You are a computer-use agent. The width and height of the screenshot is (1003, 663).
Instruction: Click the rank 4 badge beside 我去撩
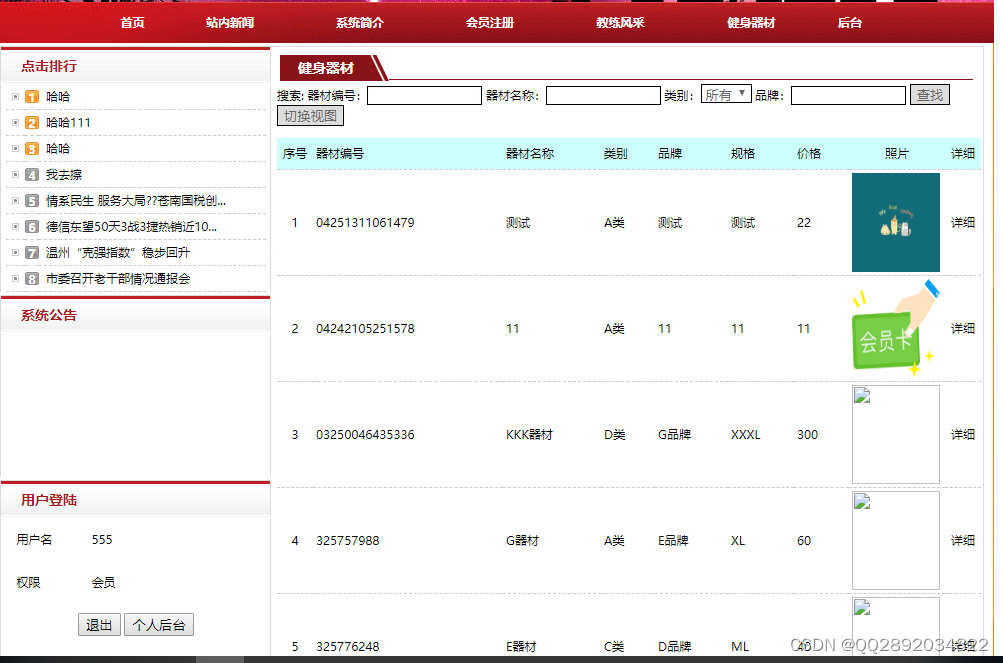[x=30, y=174]
